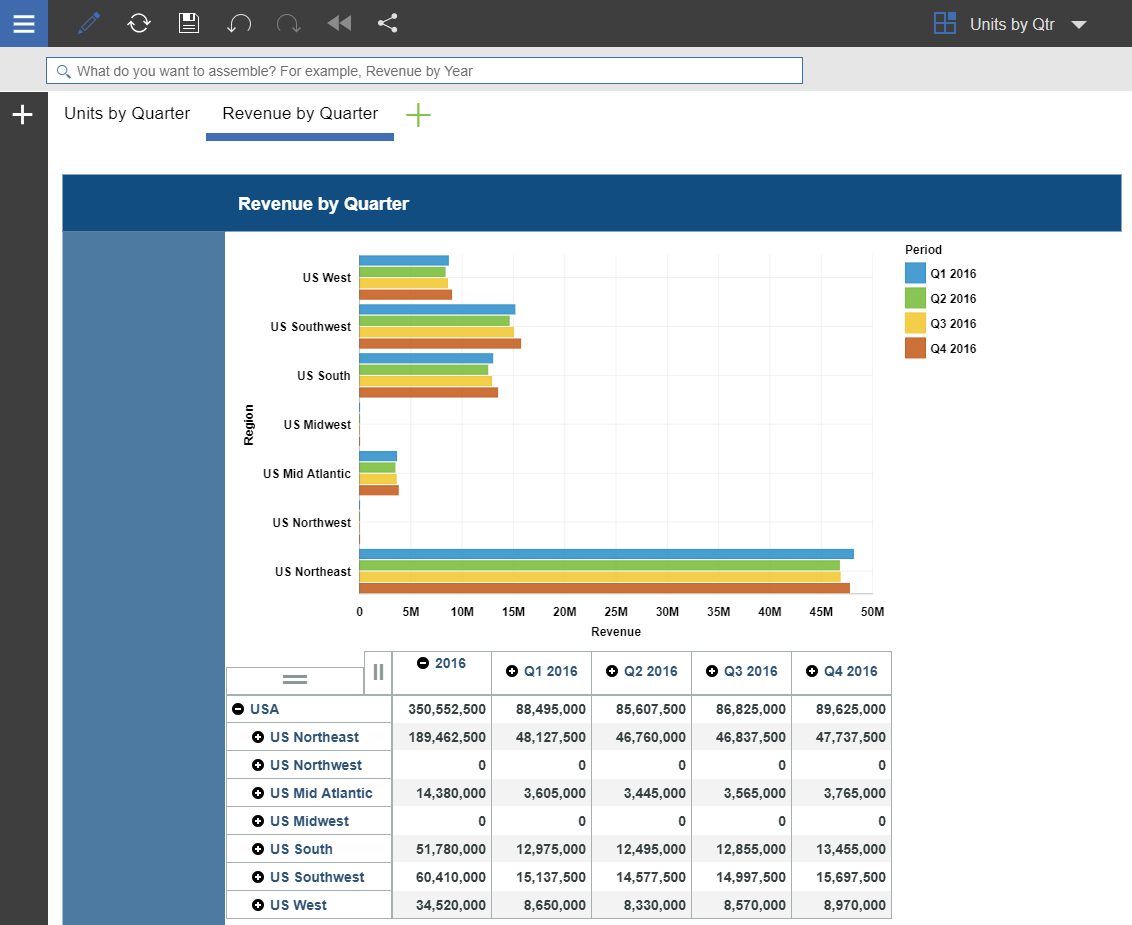This screenshot has height=925, width=1132.
Task: Expand the US Northeast row
Action: (258, 737)
